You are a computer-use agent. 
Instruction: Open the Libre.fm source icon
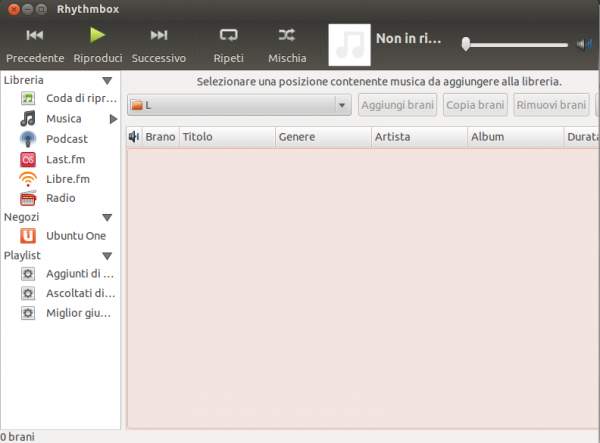click(28, 179)
